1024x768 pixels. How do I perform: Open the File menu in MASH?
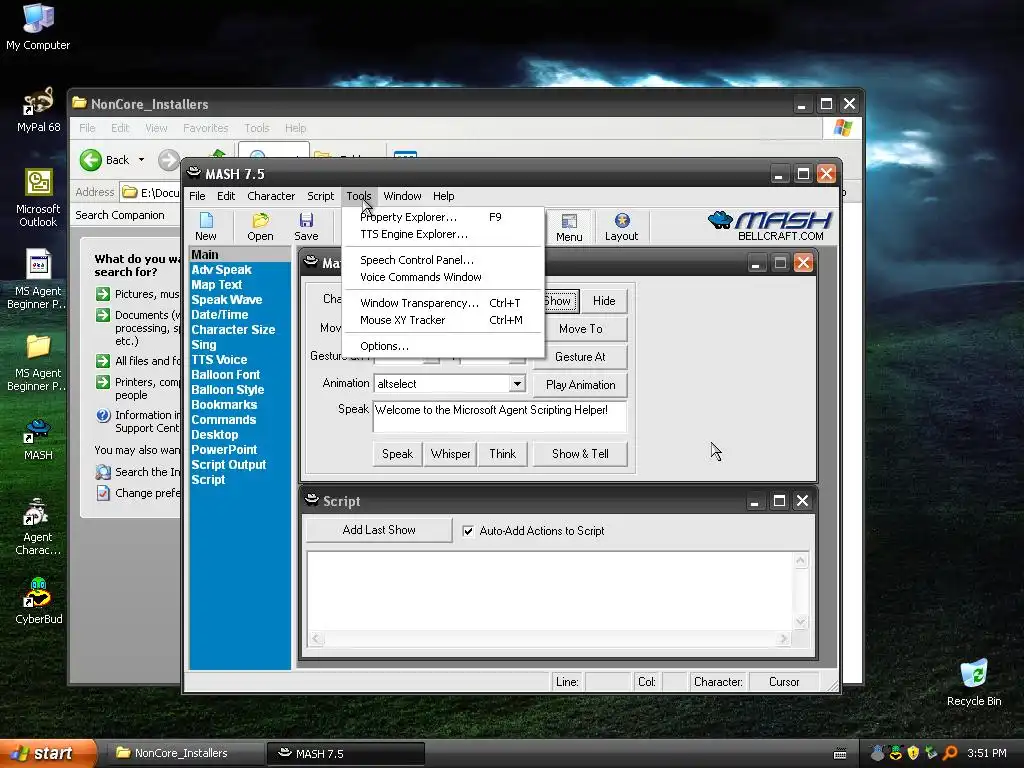(x=197, y=196)
